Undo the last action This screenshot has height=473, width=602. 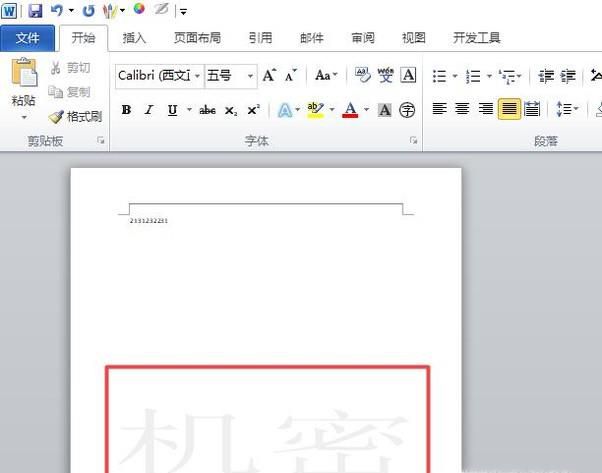tap(56, 10)
